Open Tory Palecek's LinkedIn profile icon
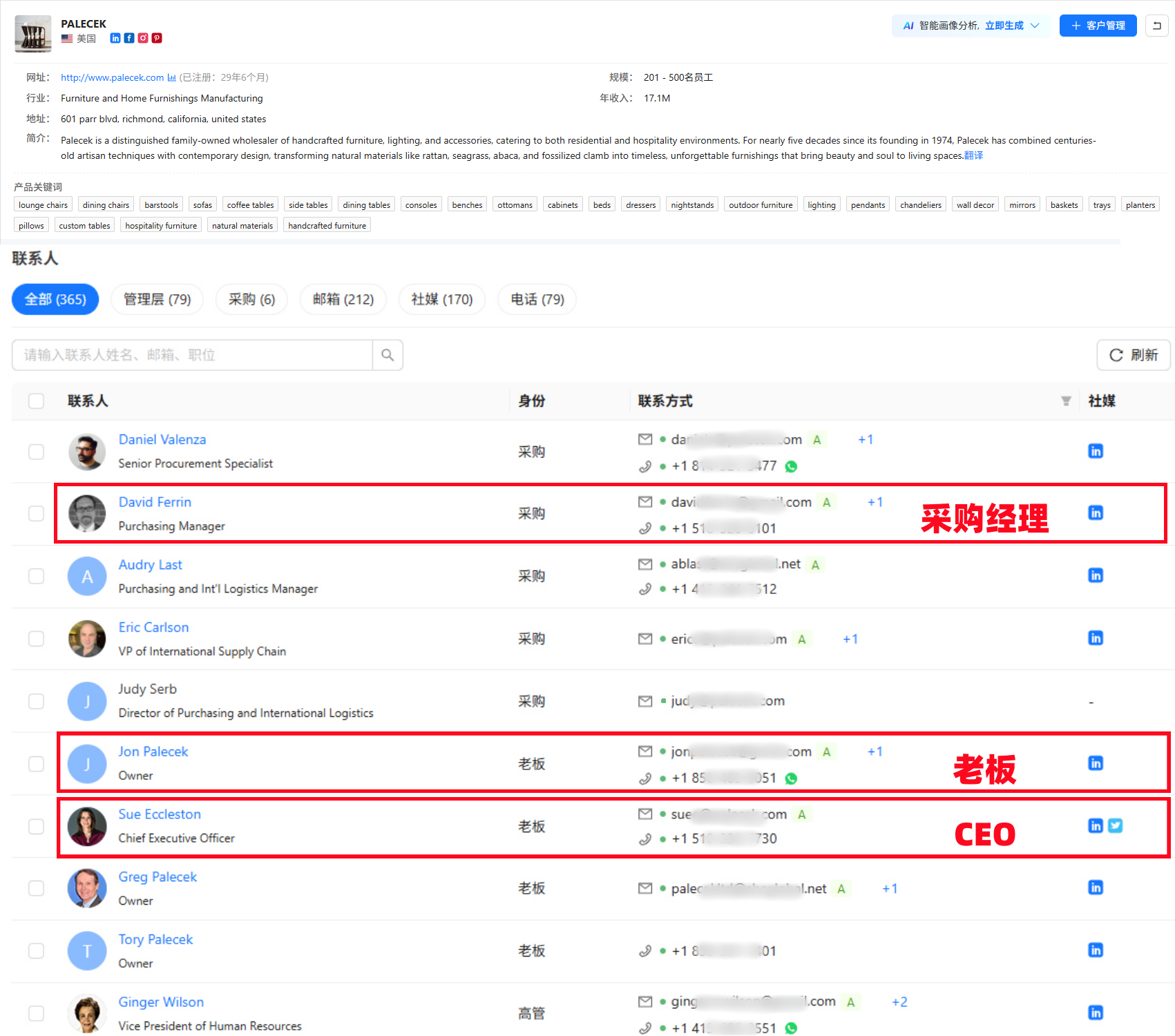 (x=1096, y=950)
